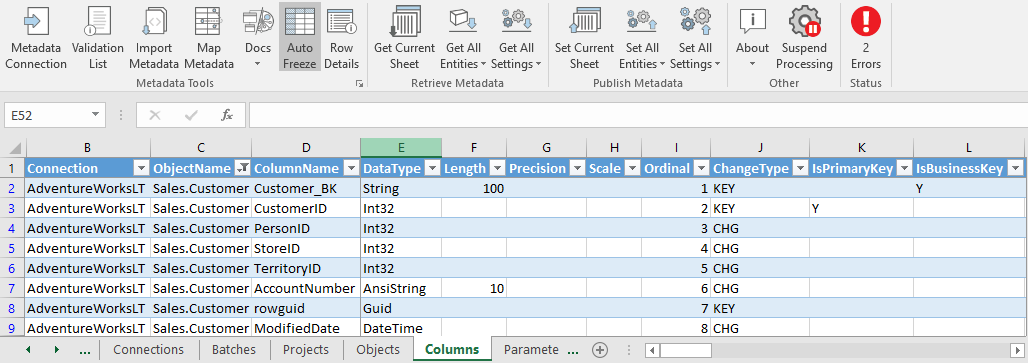Open Metadata Tools group dialog launcher
The height and width of the screenshot is (363, 1028).
pyautogui.click(x=359, y=84)
